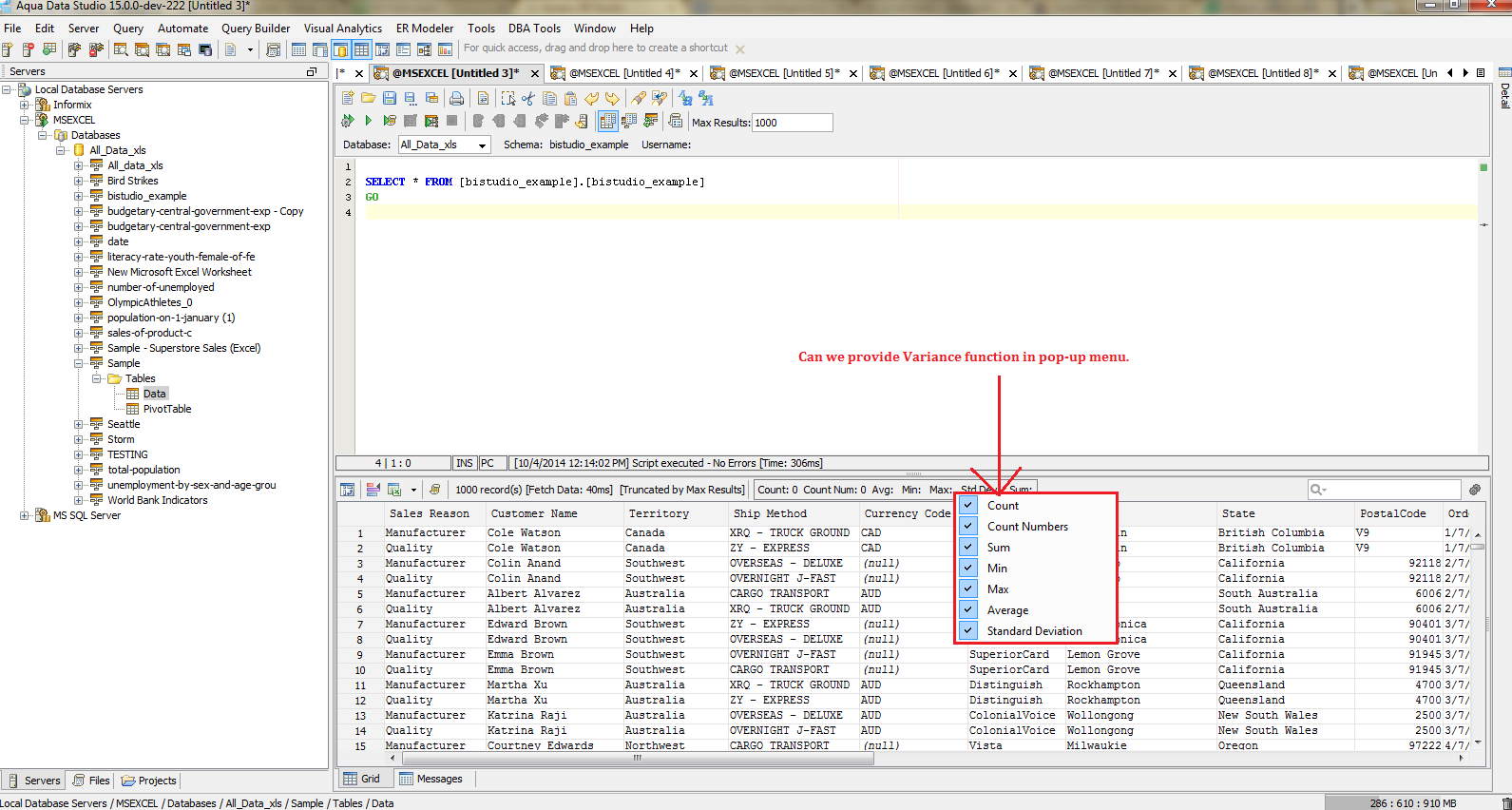Open the Query menu

[128, 29]
